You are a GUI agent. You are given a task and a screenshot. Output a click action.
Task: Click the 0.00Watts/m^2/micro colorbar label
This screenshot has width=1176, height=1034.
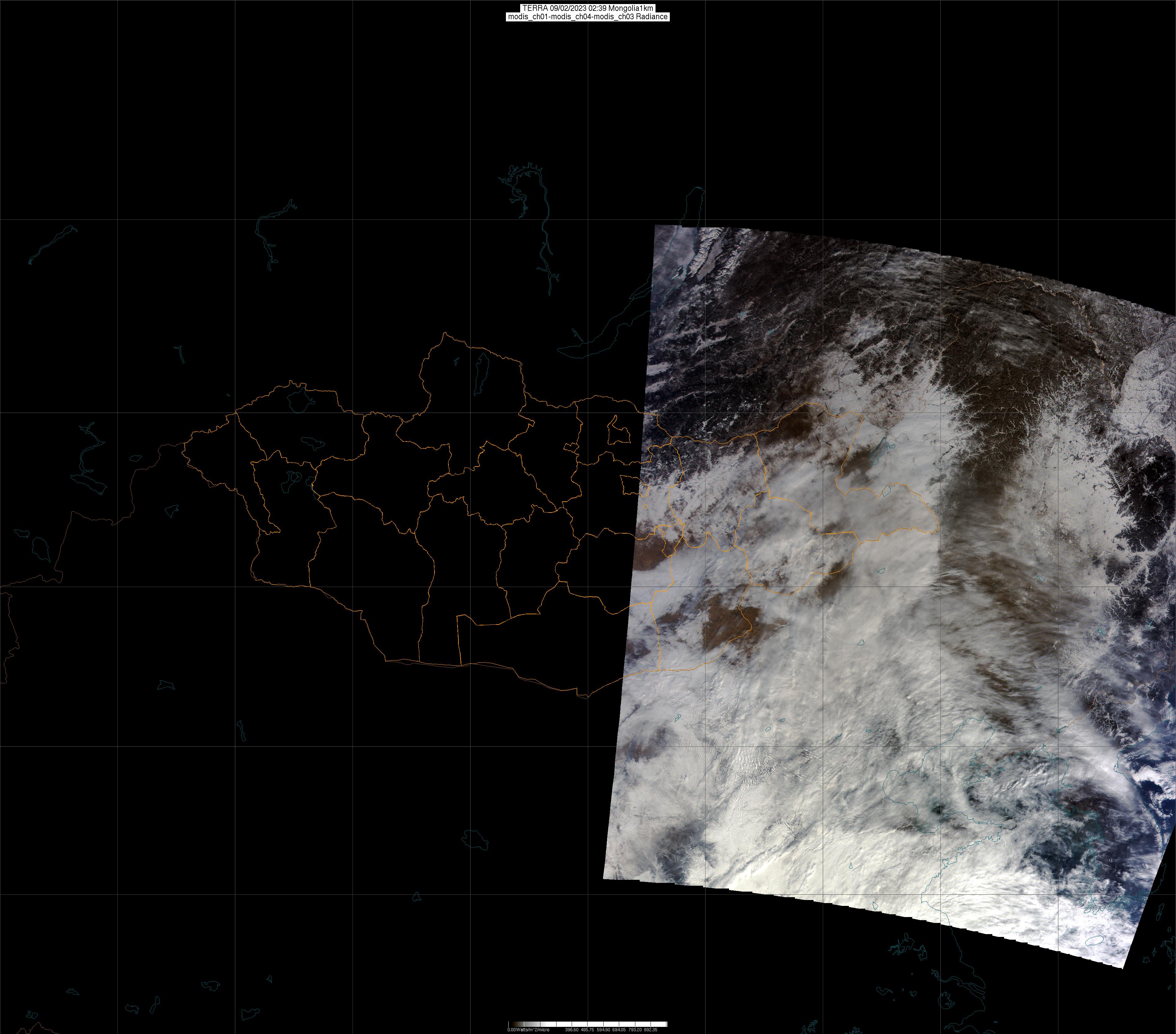point(528,1029)
